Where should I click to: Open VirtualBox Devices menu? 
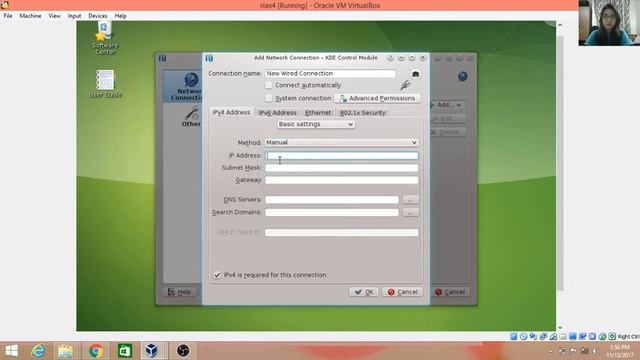[x=98, y=16]
